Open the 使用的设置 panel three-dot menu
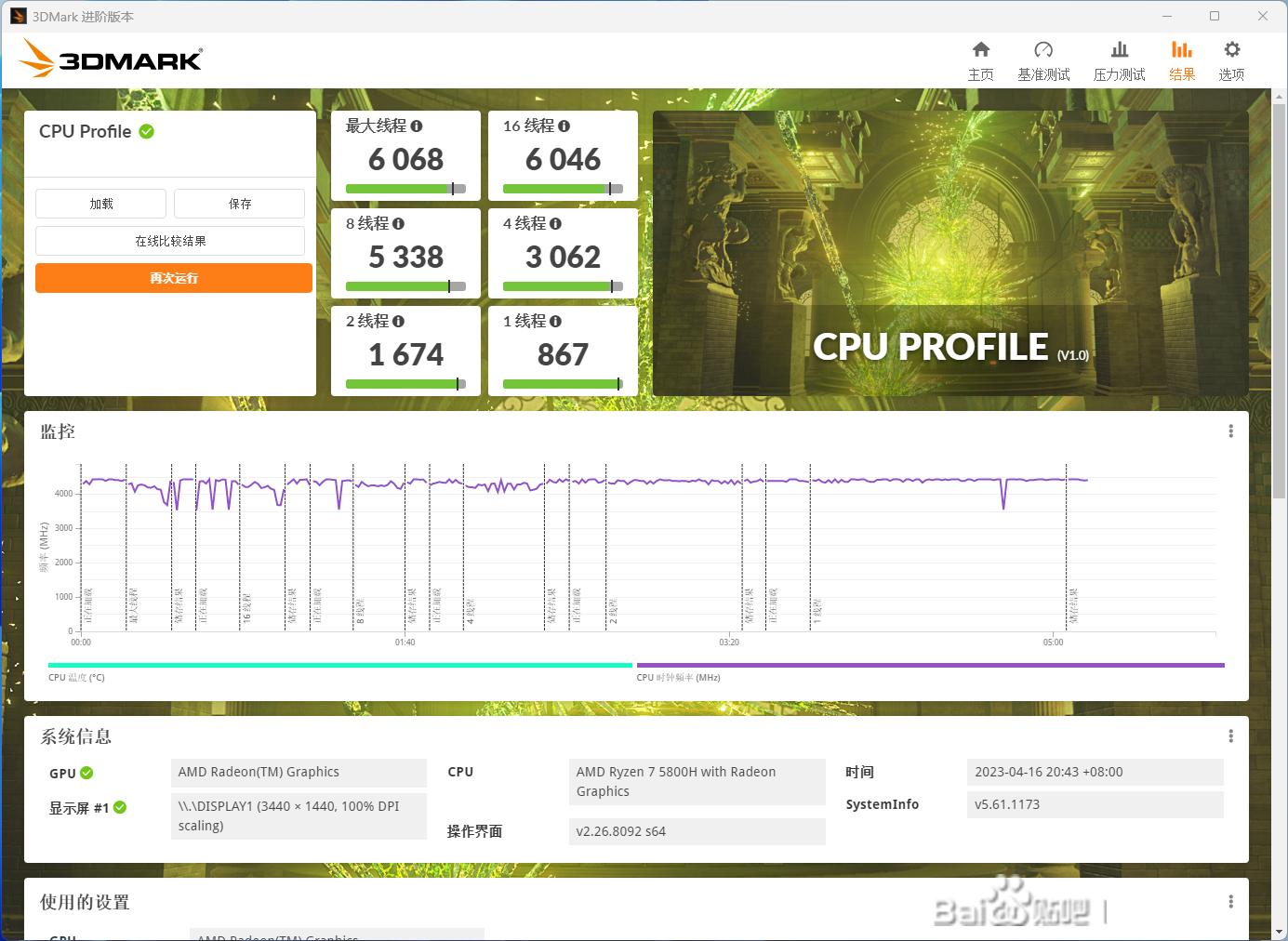 coord(1230,902)
